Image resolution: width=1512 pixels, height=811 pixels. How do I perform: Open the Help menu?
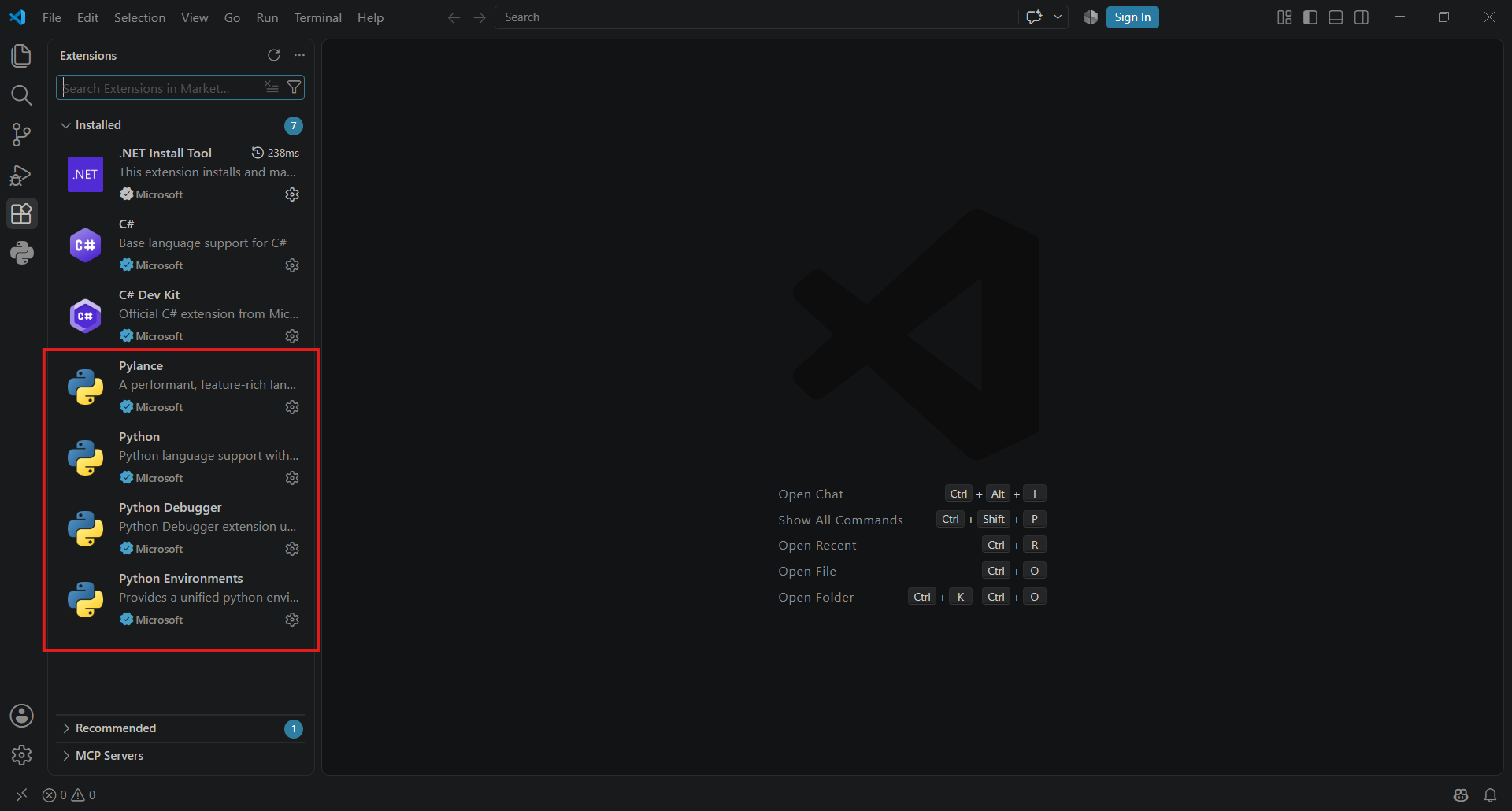point(370,17)
